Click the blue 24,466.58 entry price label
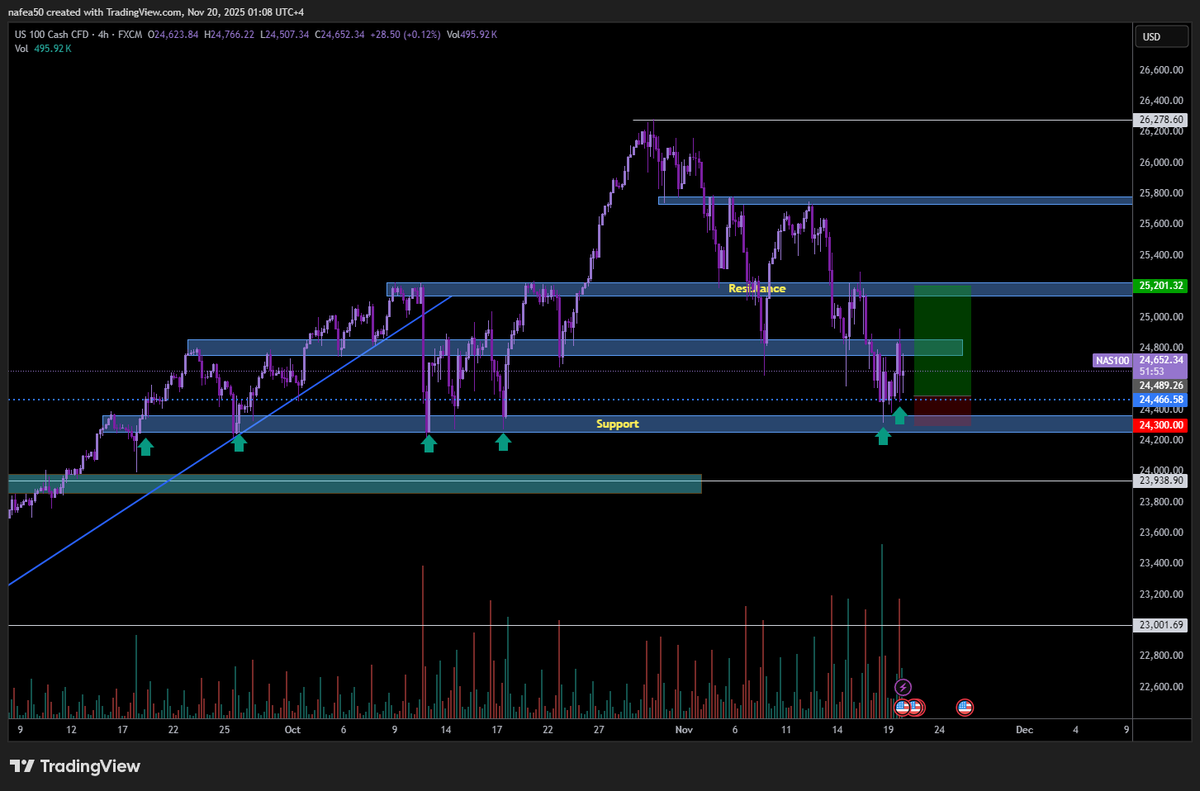The height and width of the screenshot is (791, 1200). pos(1161,399)
